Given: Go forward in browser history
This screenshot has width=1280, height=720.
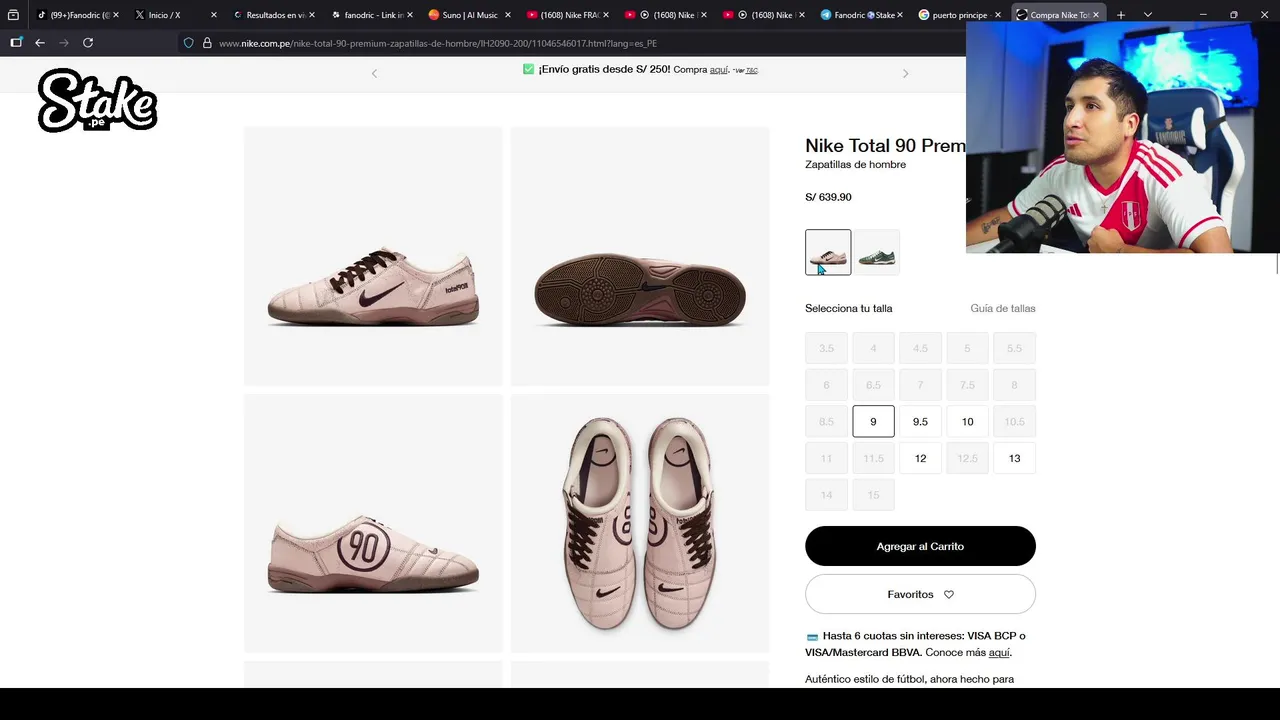Looking at the screenshot, I should point(64,43).
